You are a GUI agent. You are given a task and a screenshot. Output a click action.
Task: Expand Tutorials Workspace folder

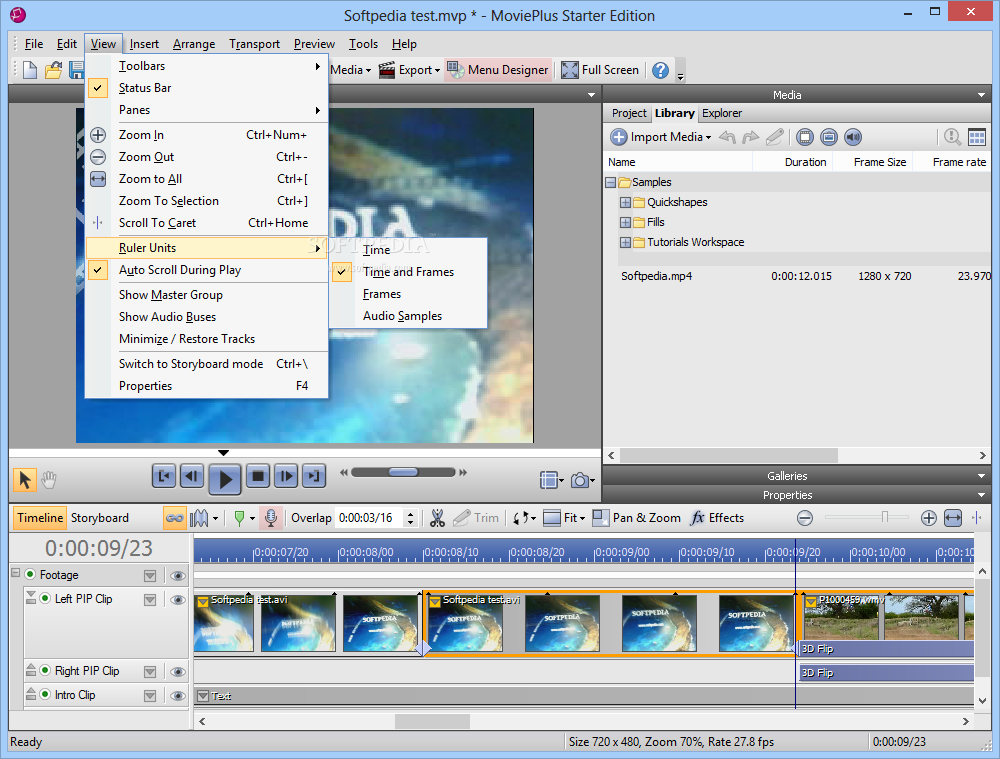[625, 242]
